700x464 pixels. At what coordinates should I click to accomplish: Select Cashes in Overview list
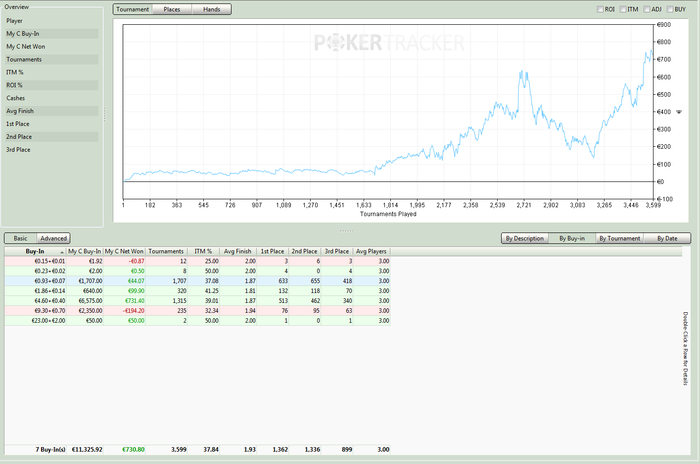[x=51, y=98]
